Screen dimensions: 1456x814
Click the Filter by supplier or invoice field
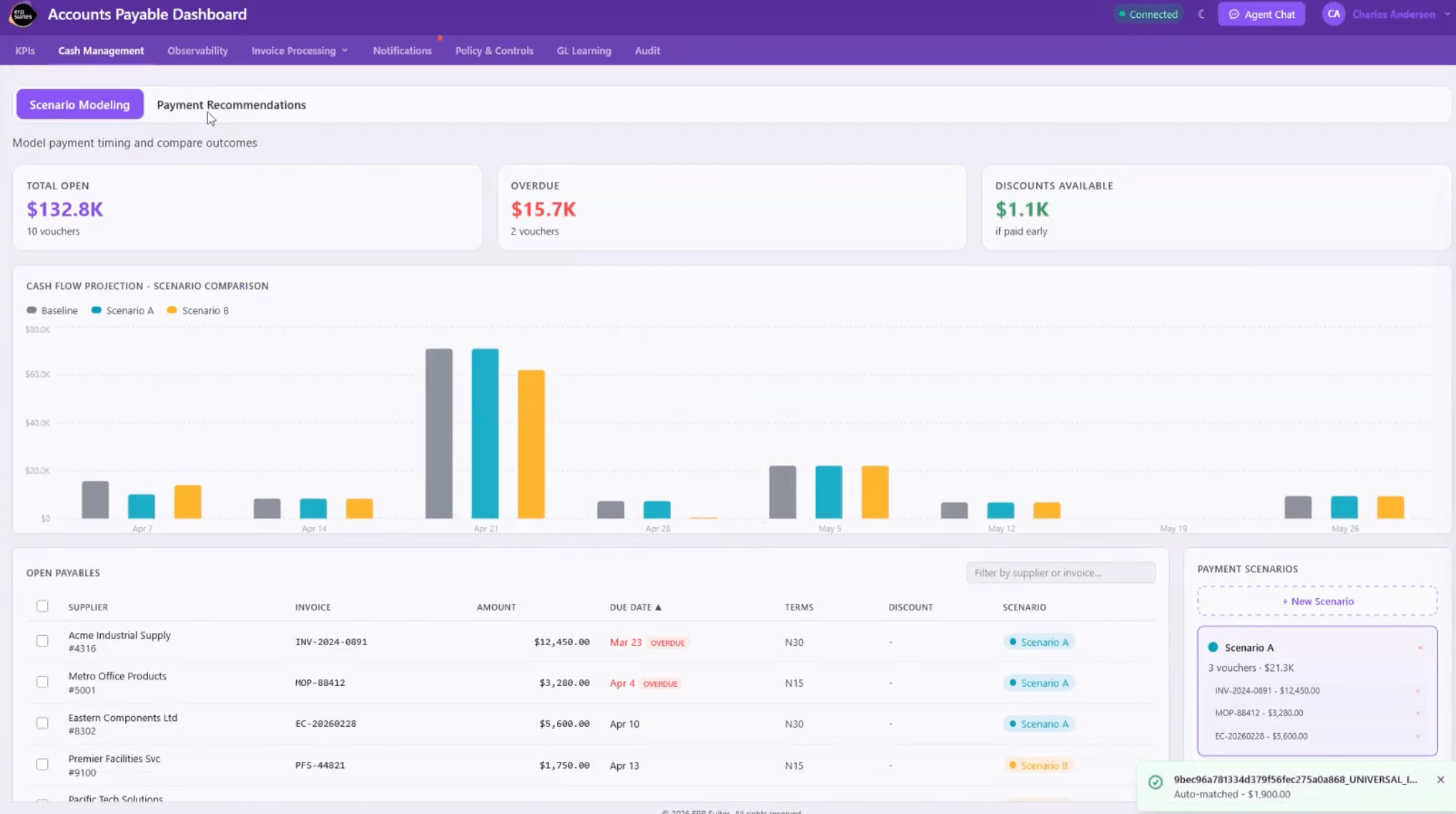click(1061, 573)
